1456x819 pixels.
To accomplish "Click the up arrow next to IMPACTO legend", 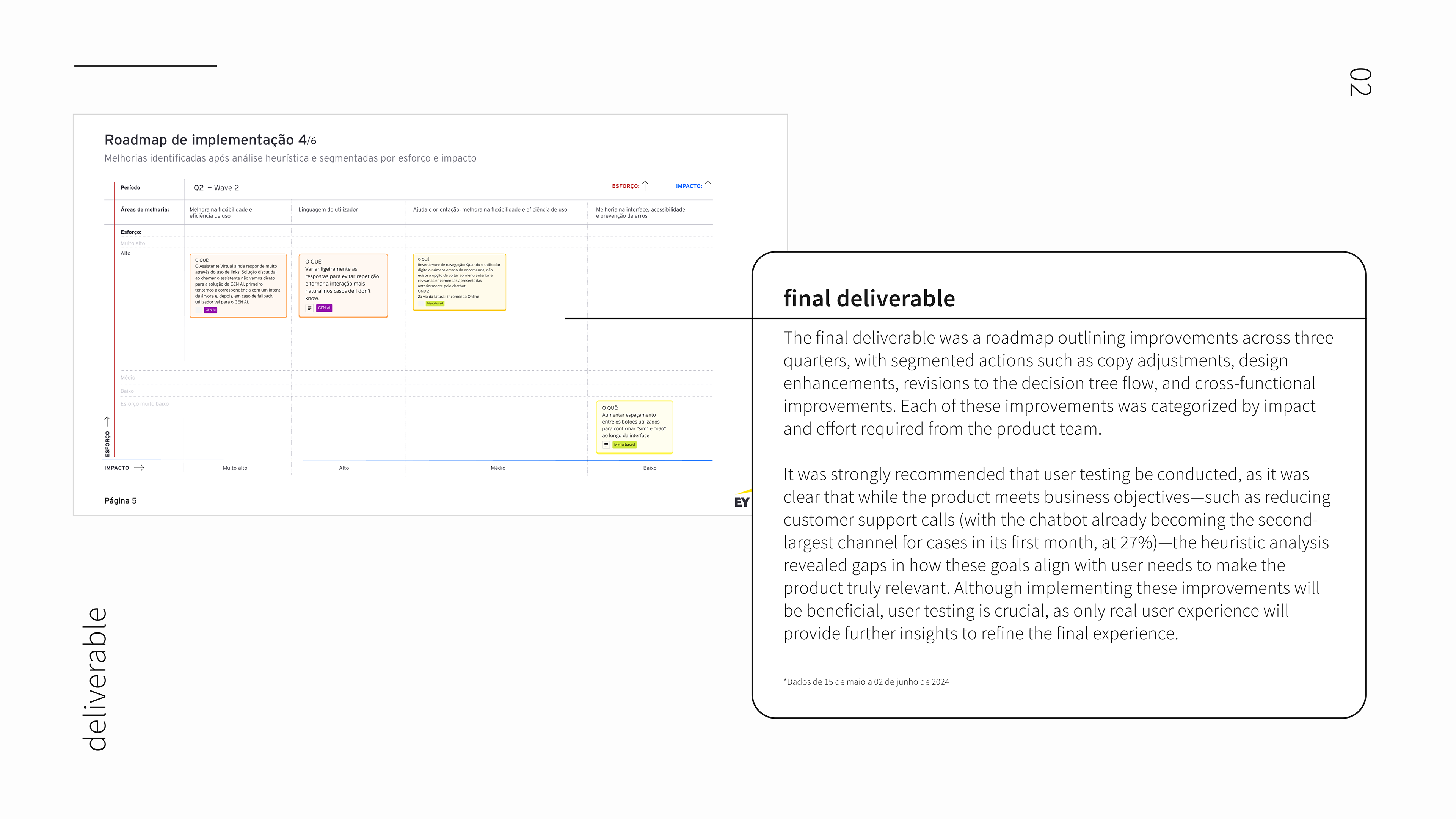I will [708, 186].
